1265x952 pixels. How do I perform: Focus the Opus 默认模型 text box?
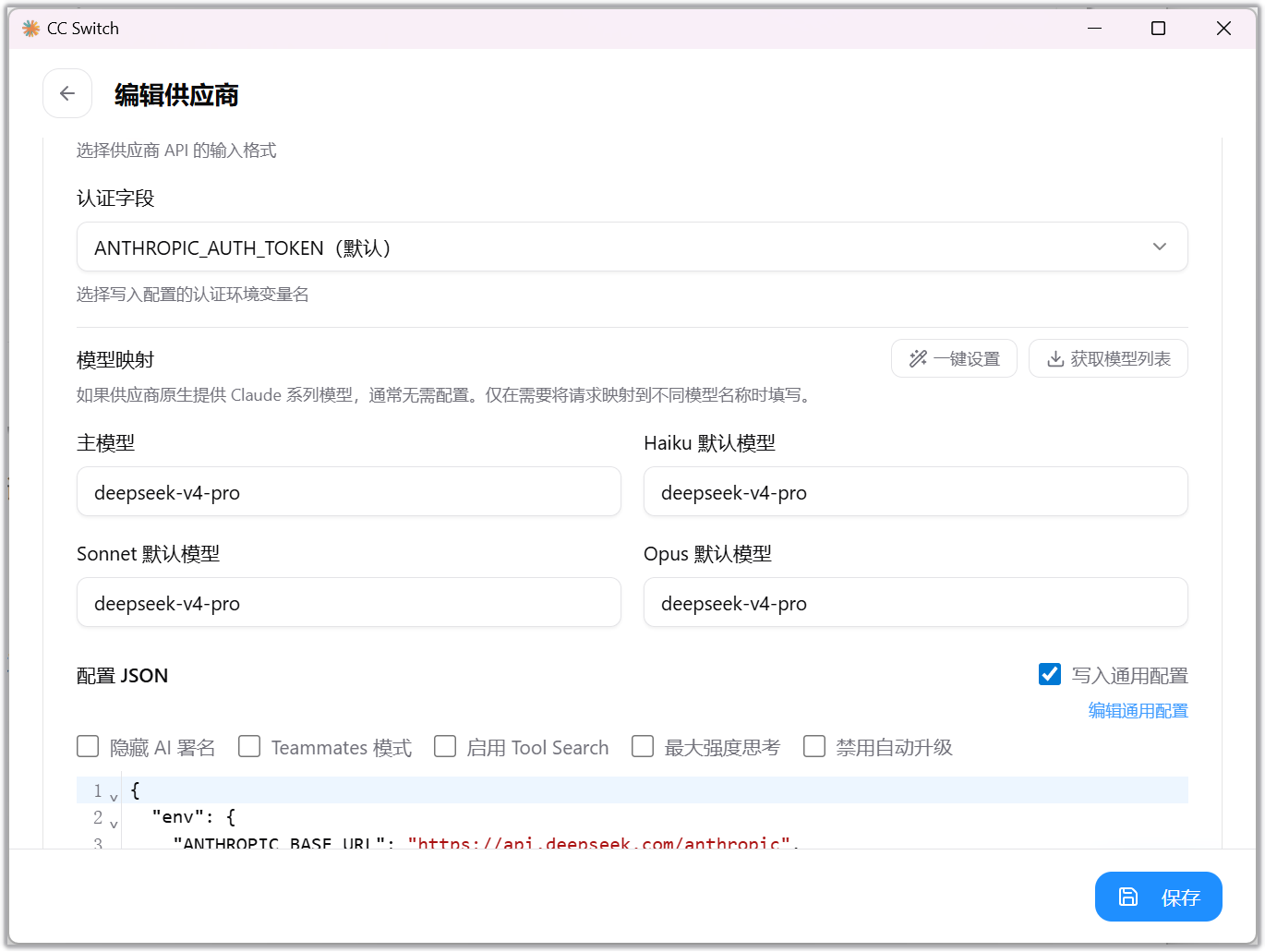(915, 603)
